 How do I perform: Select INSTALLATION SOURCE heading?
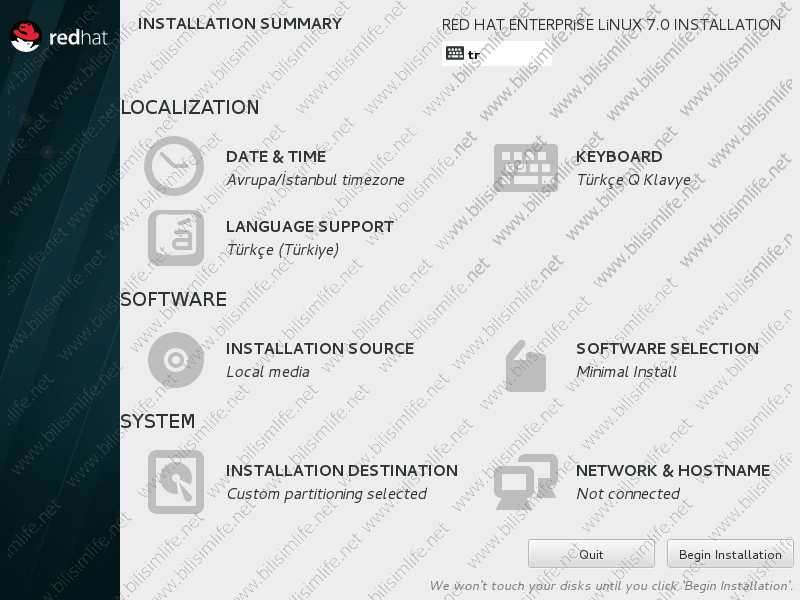click(x=320, y=348)
